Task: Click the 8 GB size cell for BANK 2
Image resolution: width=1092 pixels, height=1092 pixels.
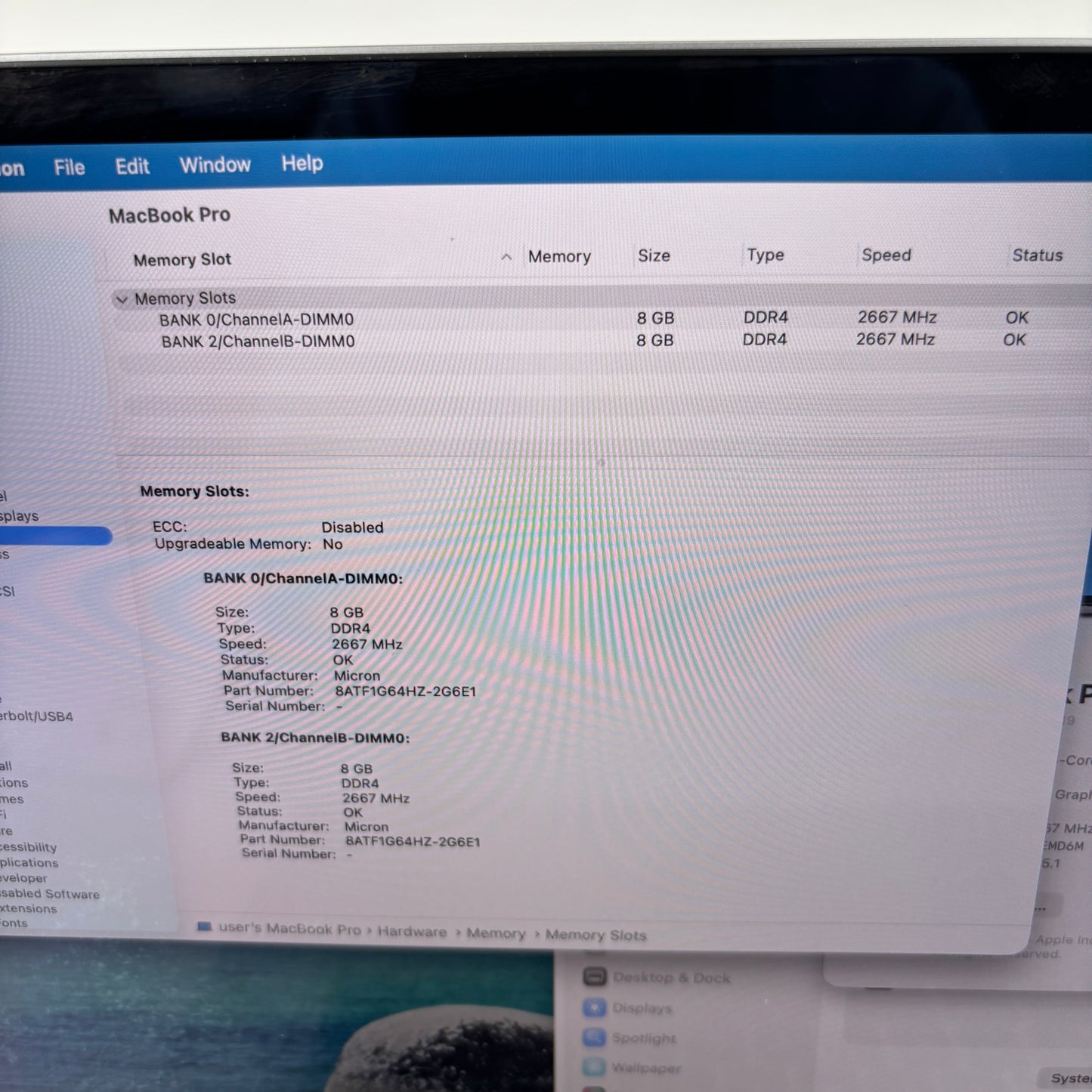Action: (x=654, y=340)
